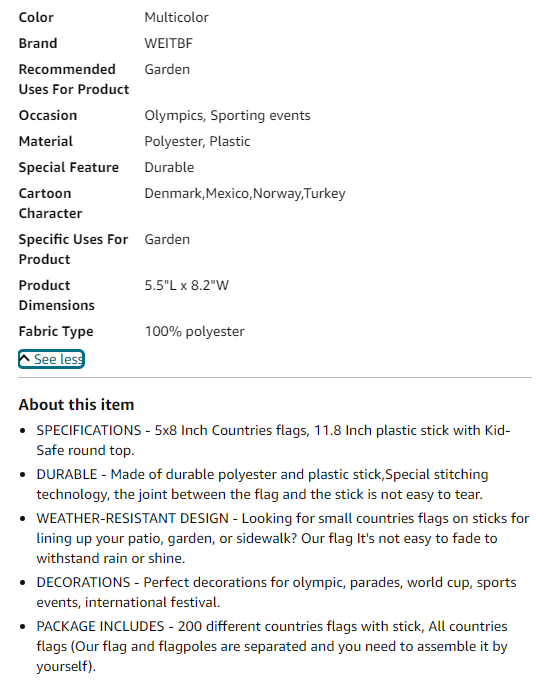Click the PACKAGE INCLUDES bullet text

tap(272, 646)
